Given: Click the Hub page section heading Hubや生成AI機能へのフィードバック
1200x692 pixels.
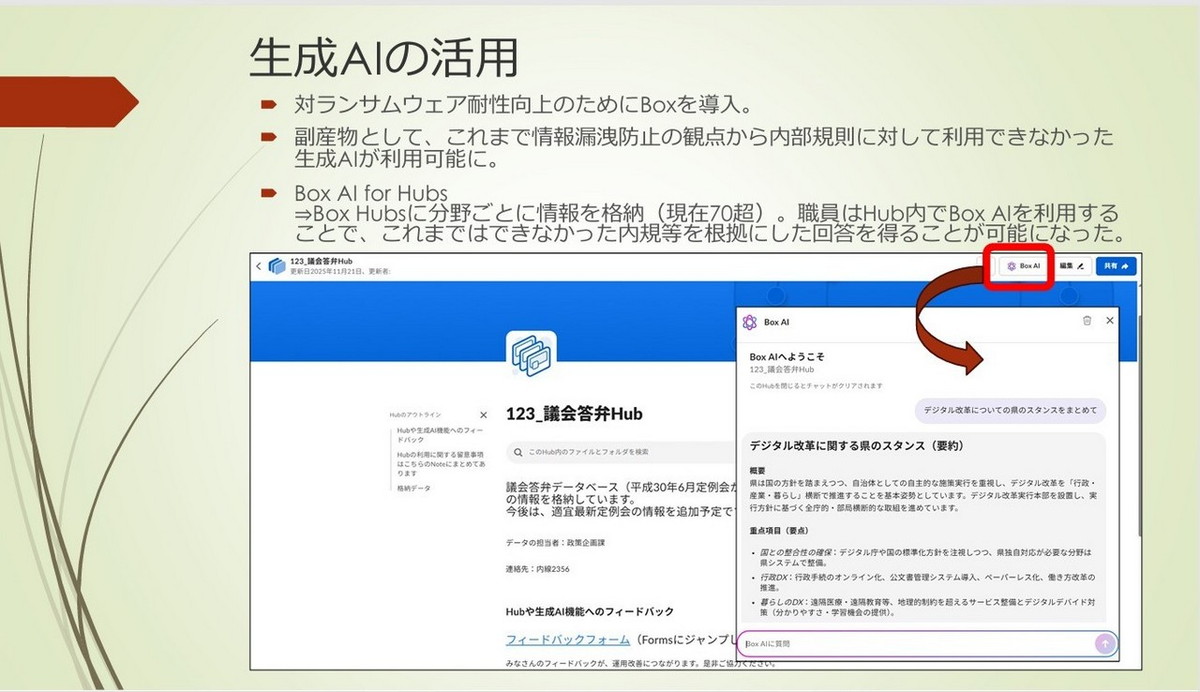Looking at the screenshot, I should point(590,611).
